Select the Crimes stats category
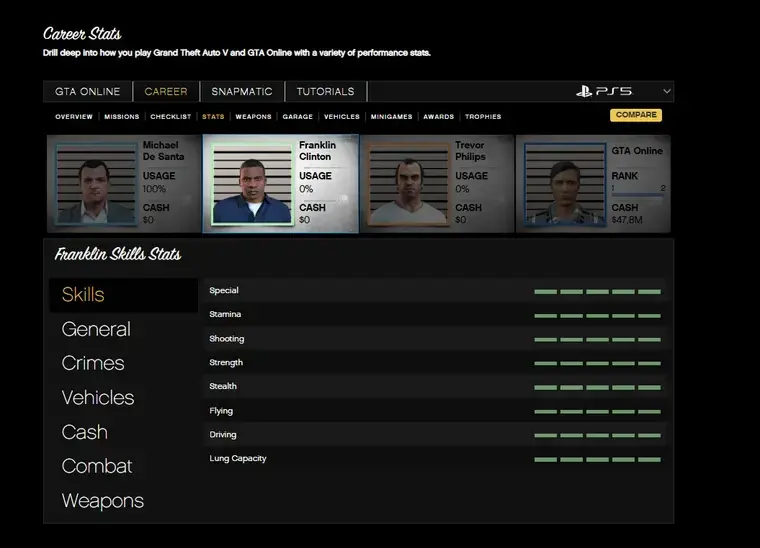Image resolution: width=760 pixels, height=548 pixels. 93,363
